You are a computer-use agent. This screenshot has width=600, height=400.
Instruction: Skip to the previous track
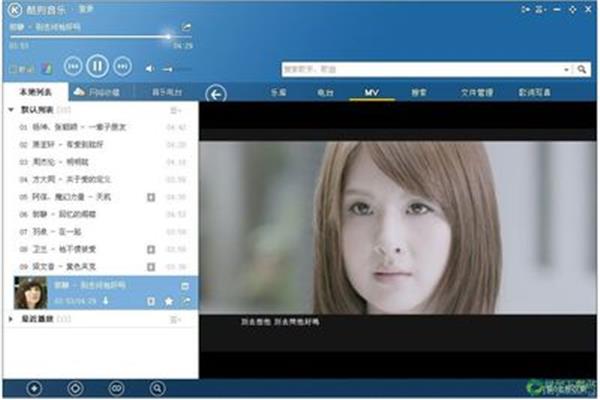[73, 67]
